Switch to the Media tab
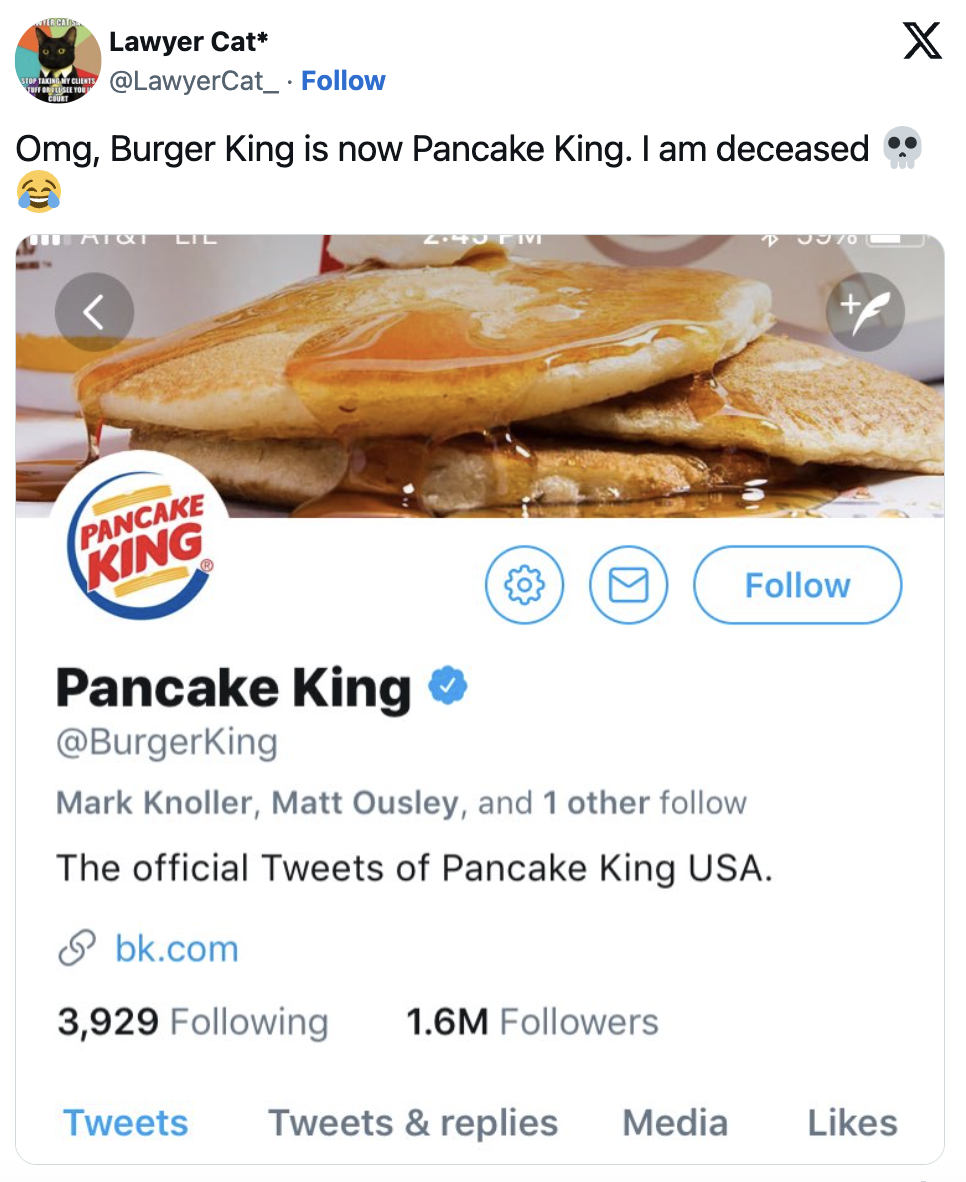Screen dimensions: 966x1182 coord(675,1123)
